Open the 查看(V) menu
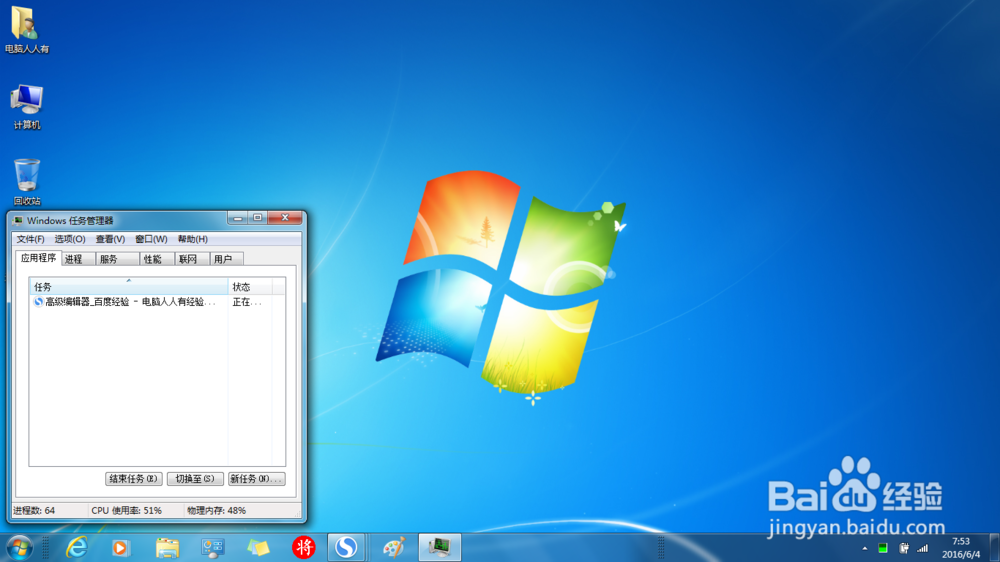 tap(110, 239)
